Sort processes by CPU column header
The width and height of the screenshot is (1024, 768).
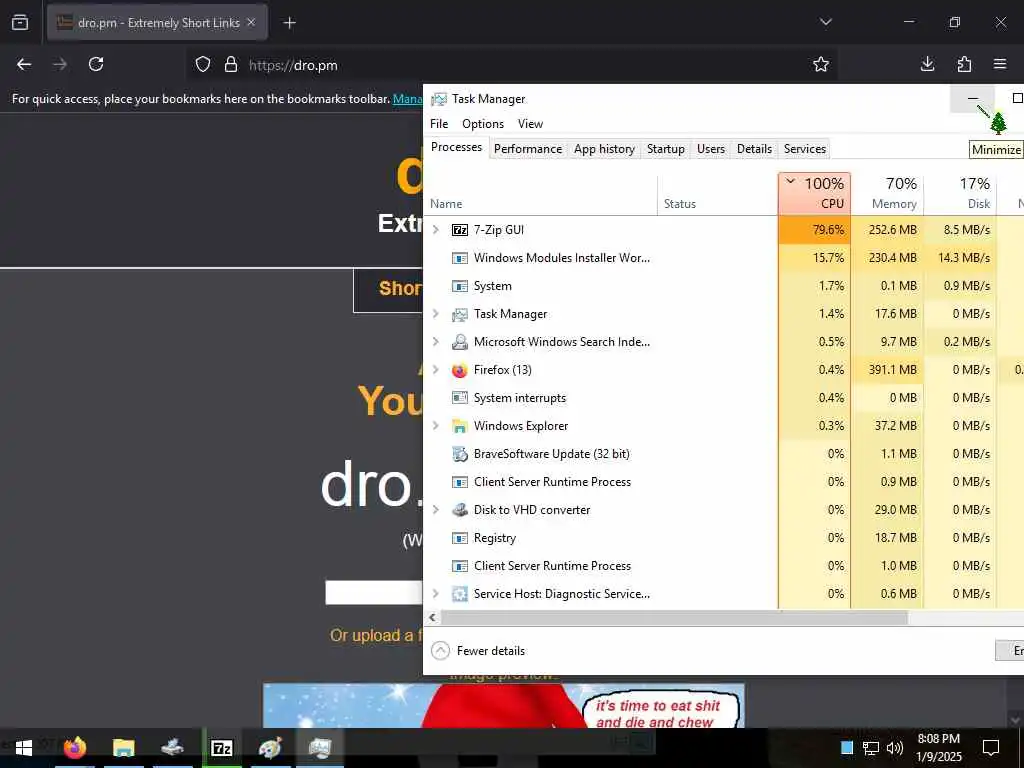coord(814,193)
